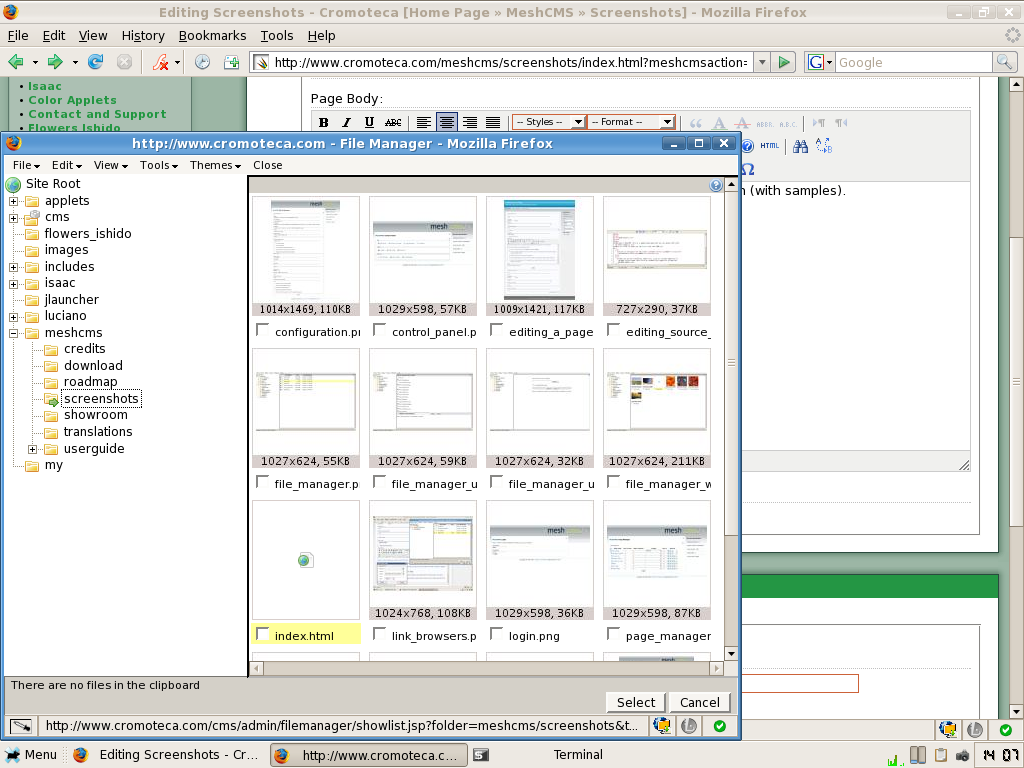Click the green check icon in File Manager status bar
Screen dimensions: 1024x768
720,726
